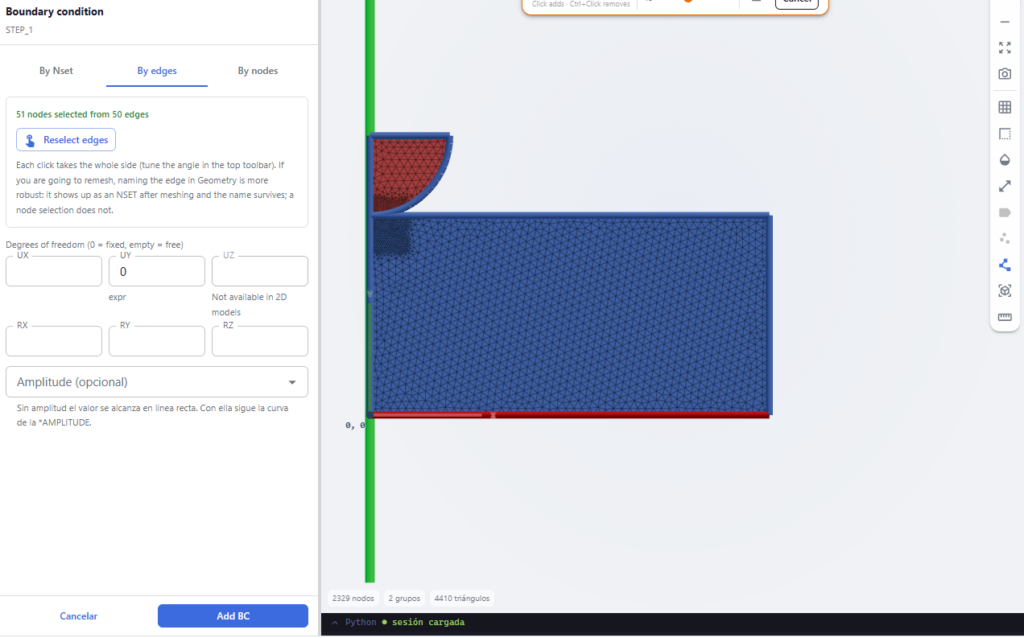The height and width of the screenshot is (638, 1024).
Task: Zoom out using the minus icon
Action: click(1004, 22)
